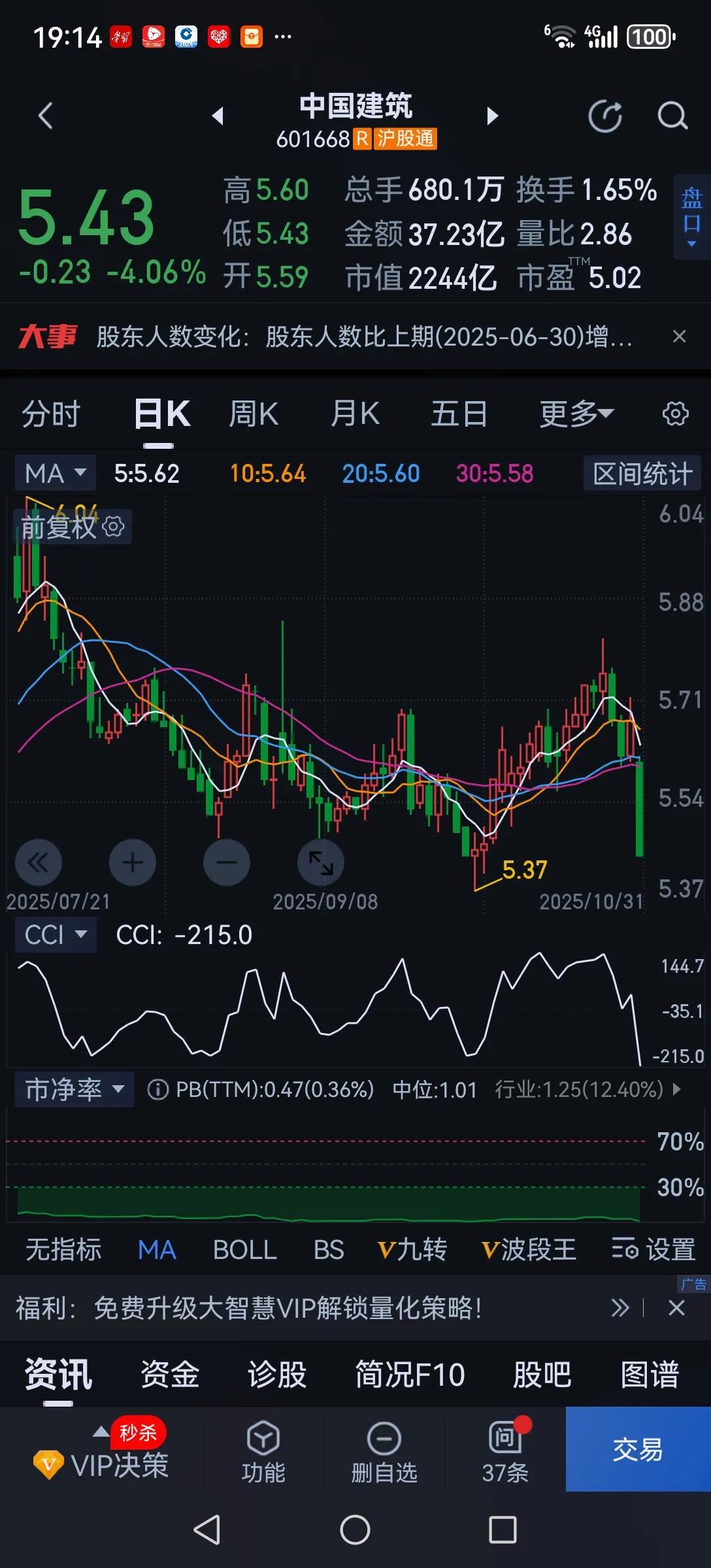711x1568 pixels.
Task: Switch to 周K chart tab
Action: click(254, 414)
